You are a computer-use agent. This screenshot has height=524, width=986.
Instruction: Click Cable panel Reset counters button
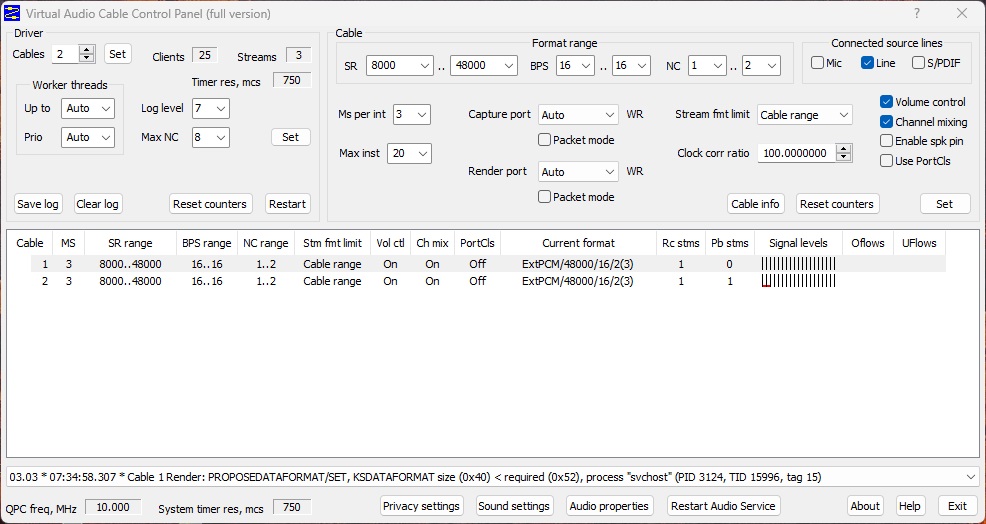tap(837, 204)
